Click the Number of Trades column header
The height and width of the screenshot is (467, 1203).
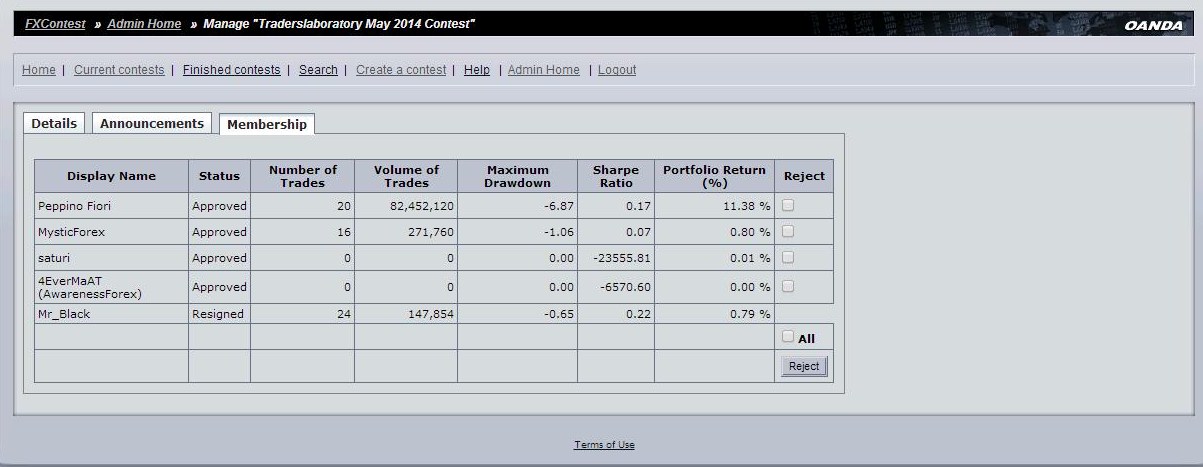[x=302, y=176]
